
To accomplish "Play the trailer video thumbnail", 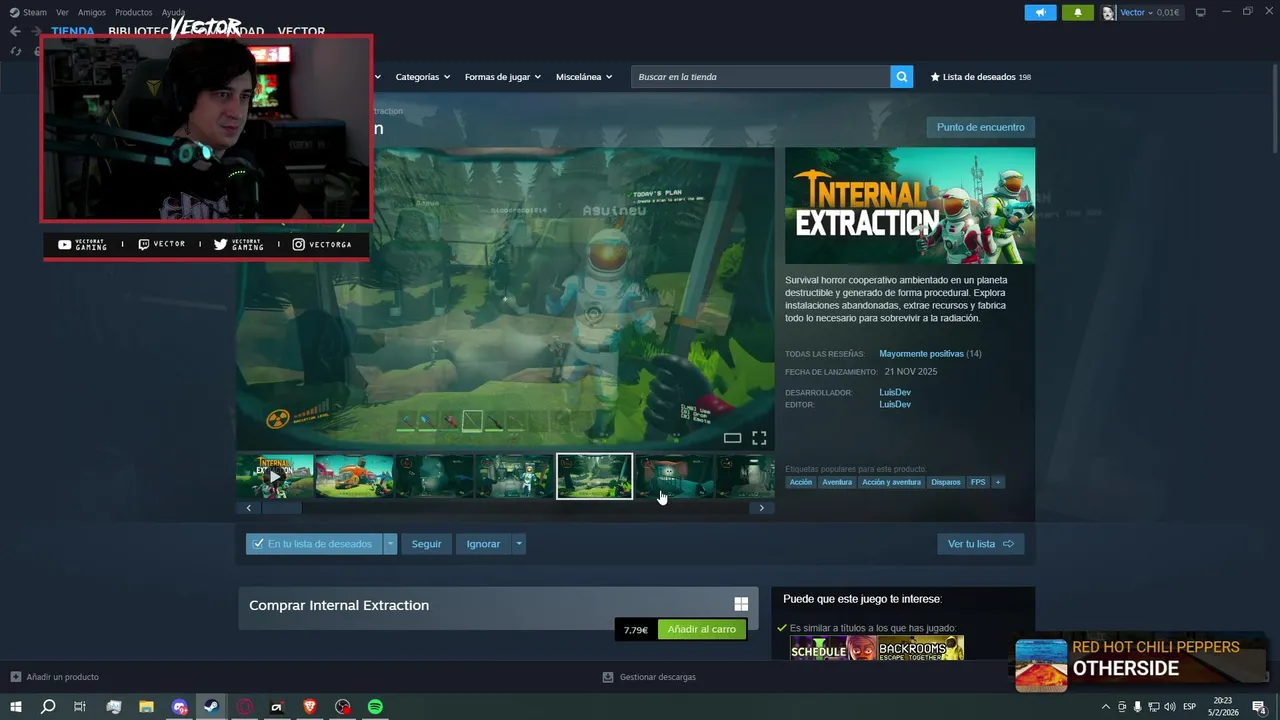I will click(x=274, y=477).
